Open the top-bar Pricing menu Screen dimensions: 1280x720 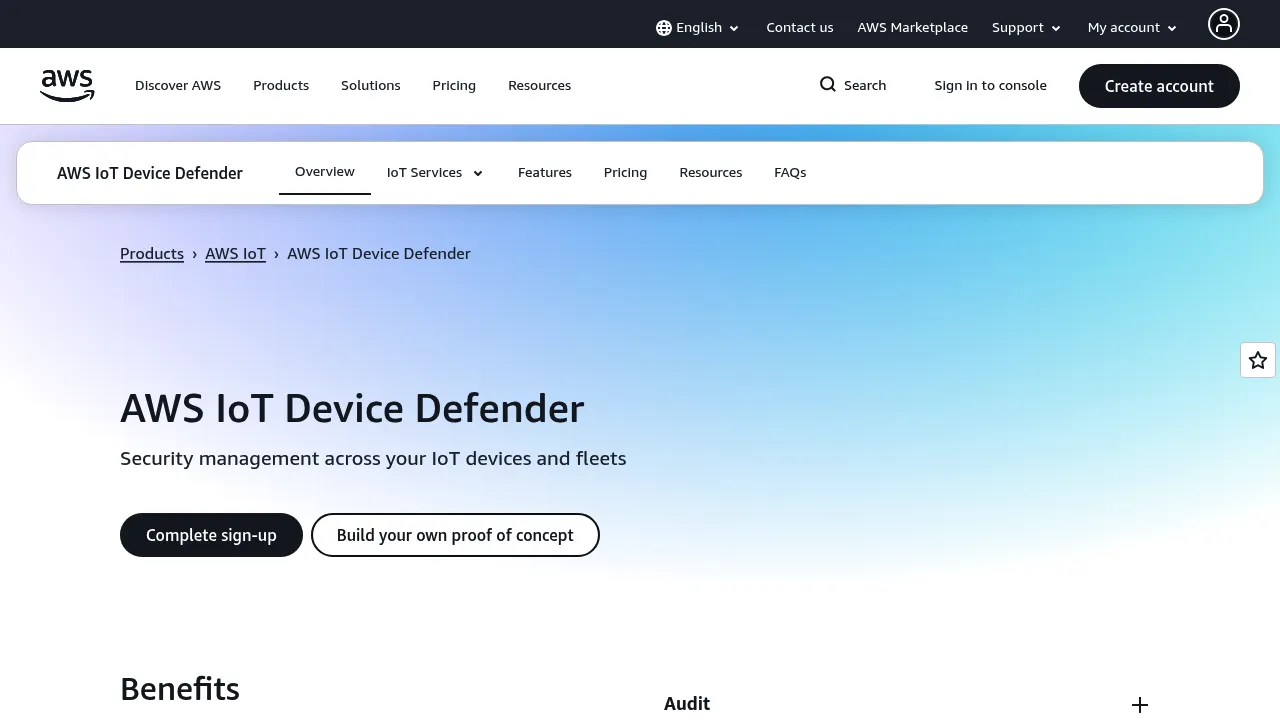454,86
